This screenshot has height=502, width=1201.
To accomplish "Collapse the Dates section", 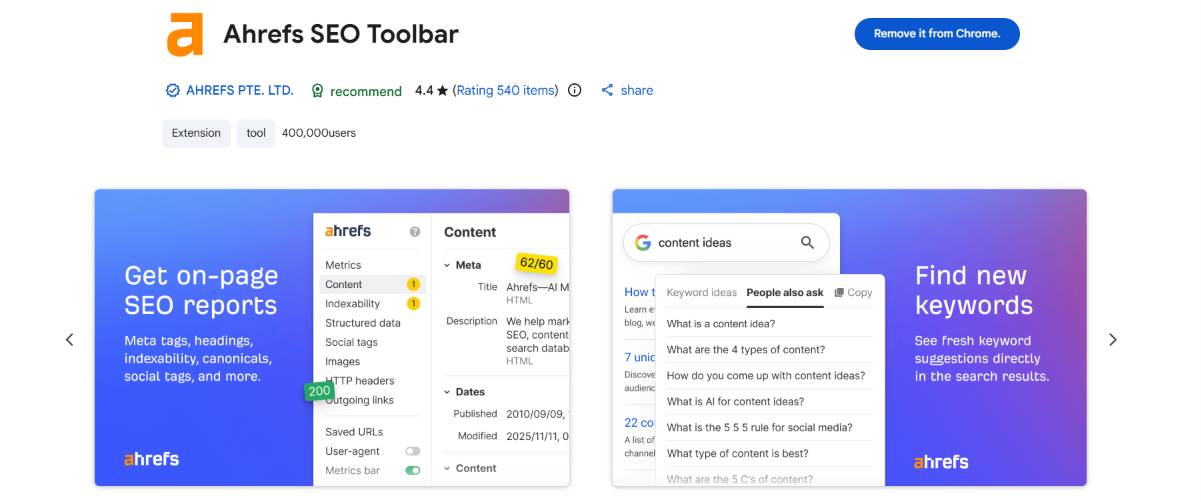I will tap(446, 392).
